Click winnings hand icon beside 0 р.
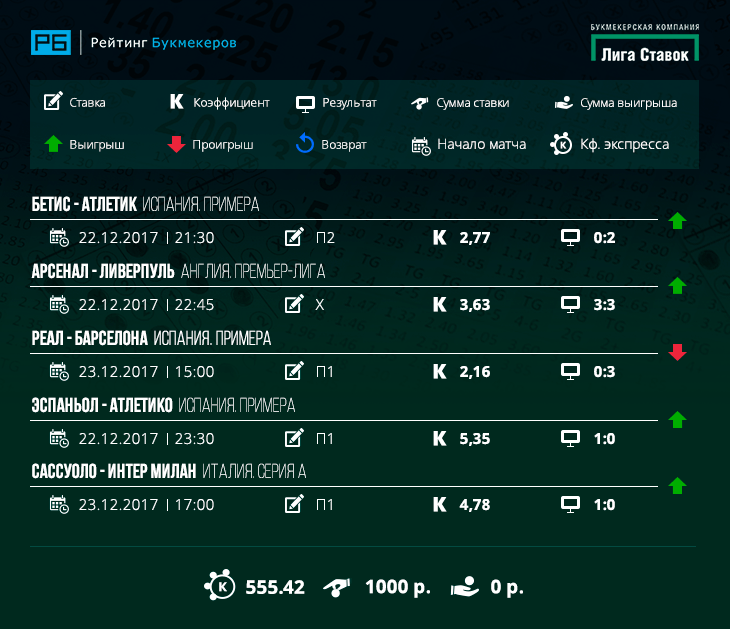Screen dimensions: 730x629 click(x=465, y=587)
